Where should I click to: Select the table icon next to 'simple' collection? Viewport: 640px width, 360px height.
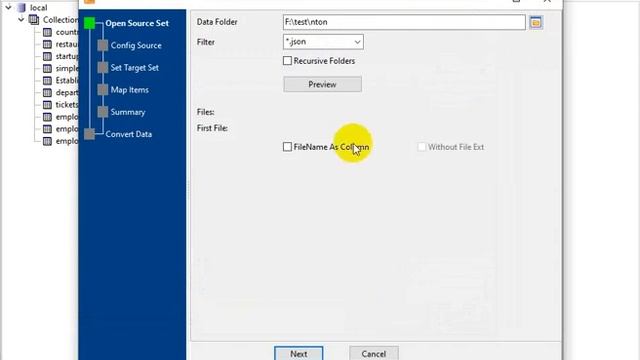click(47, 68)
